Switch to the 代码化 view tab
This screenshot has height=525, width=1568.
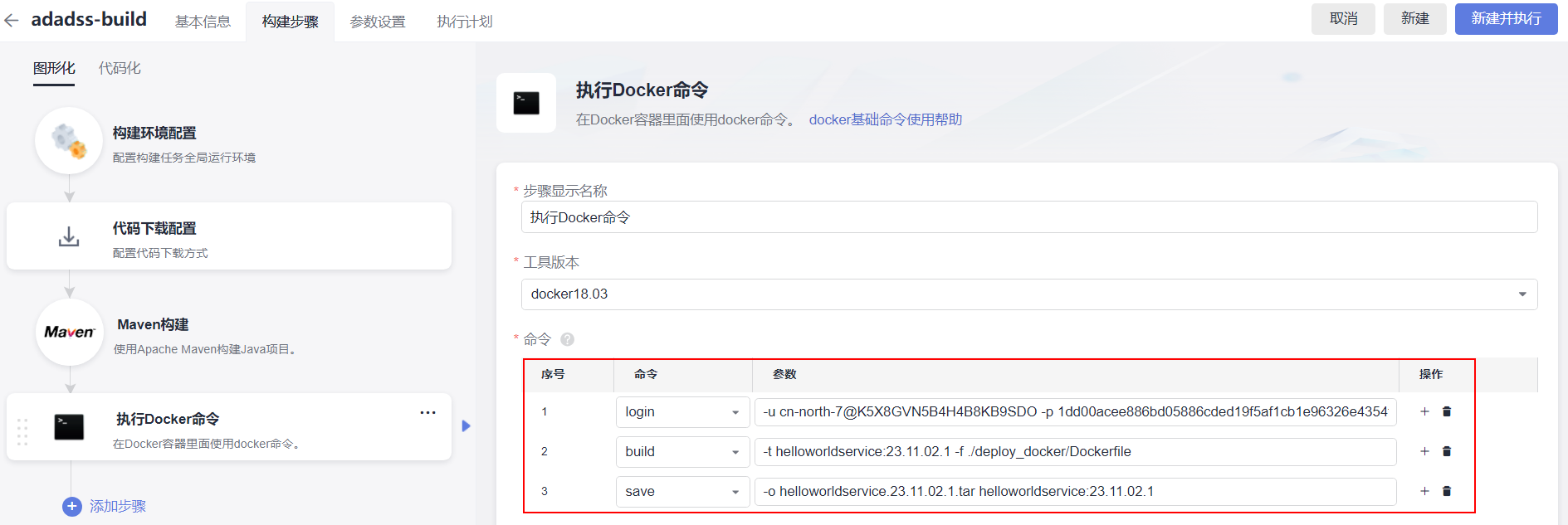120,68
